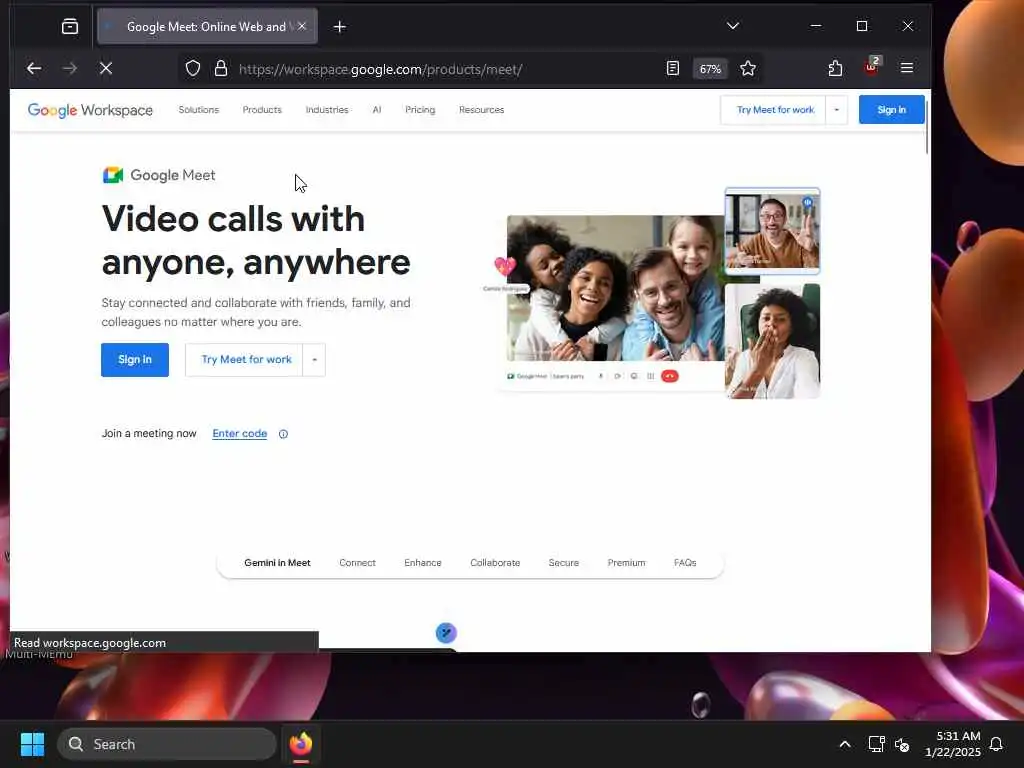The image size is (1024, 768).
Task: Open Windows Start menu
Action: [32, 744]
